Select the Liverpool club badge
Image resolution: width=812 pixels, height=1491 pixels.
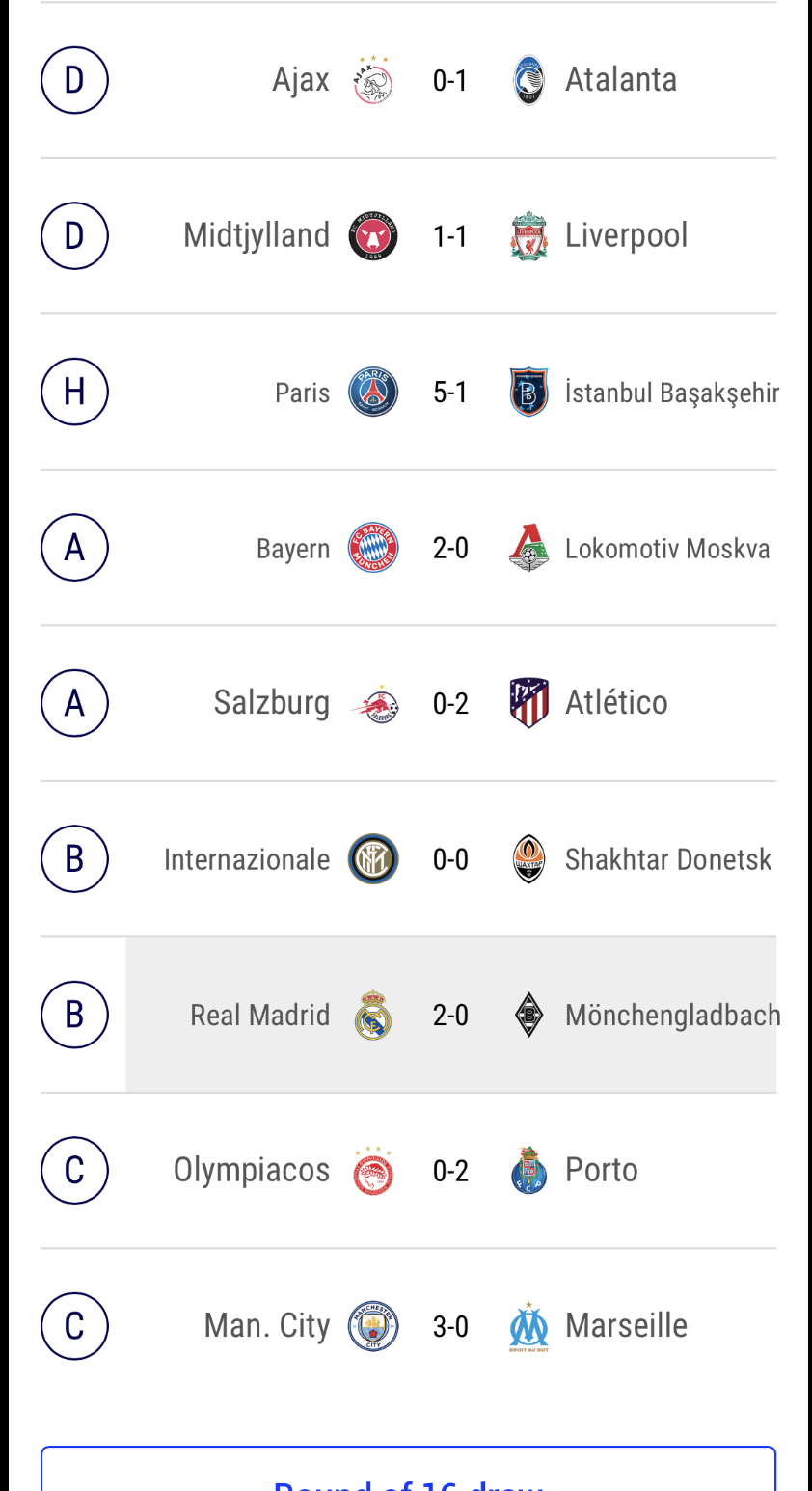(x=528, y=234)
